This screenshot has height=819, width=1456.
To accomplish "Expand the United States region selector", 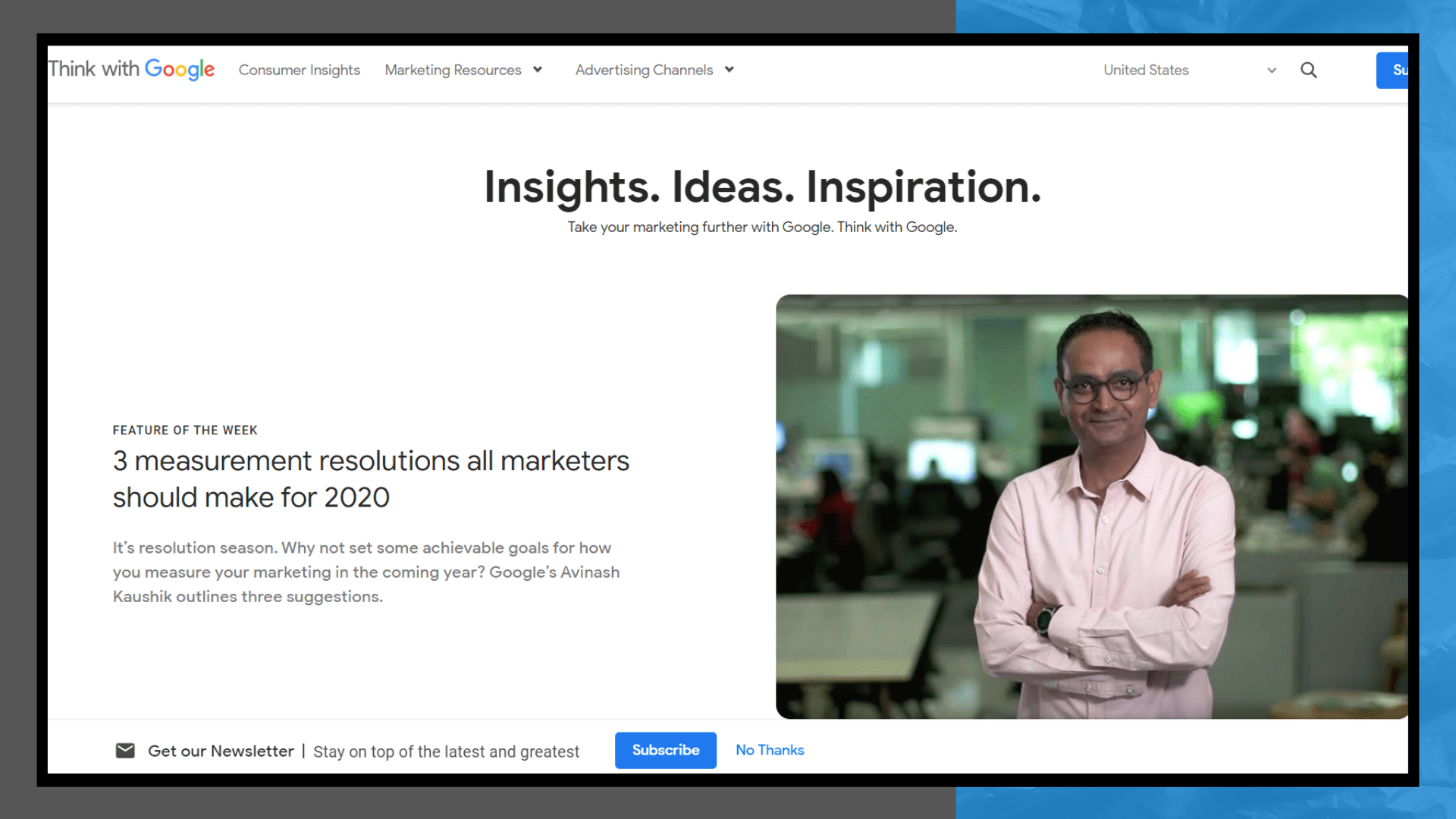I will pos(1189,70).
